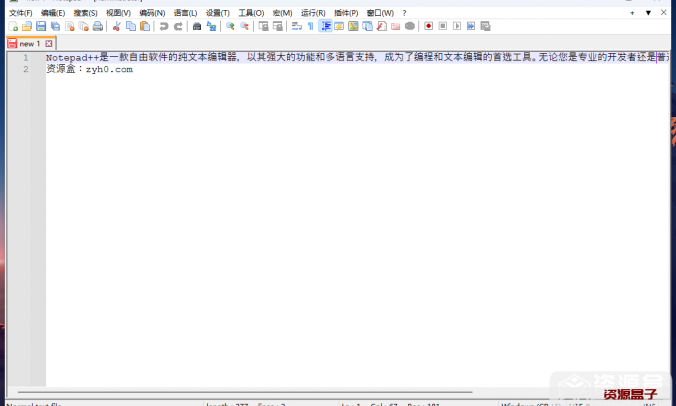Toggle show all characters pilcrow icon
This screenshot has height=406, width=676.
tap(310, 26)
